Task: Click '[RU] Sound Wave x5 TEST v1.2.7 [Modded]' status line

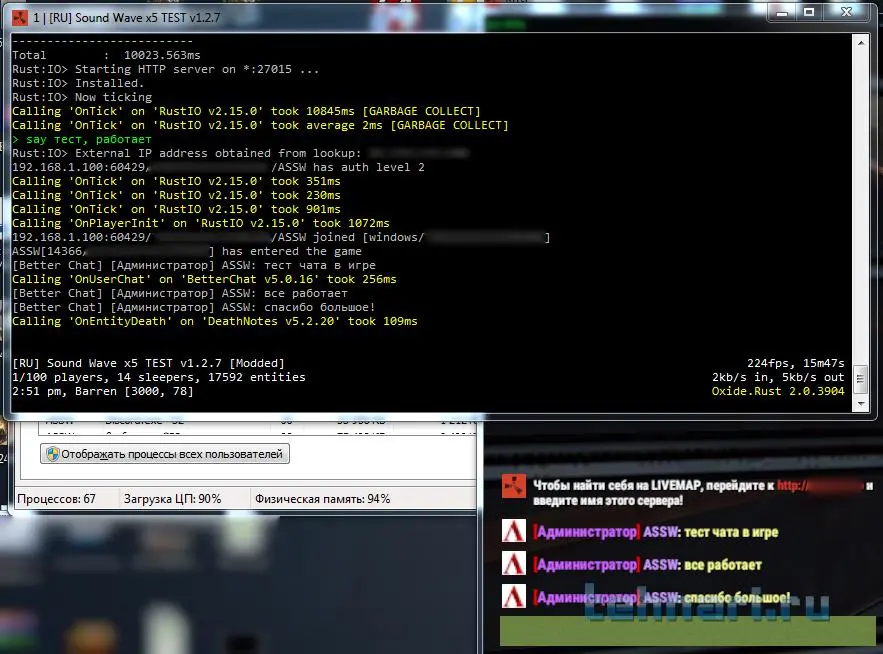Action: pos(148,363)
